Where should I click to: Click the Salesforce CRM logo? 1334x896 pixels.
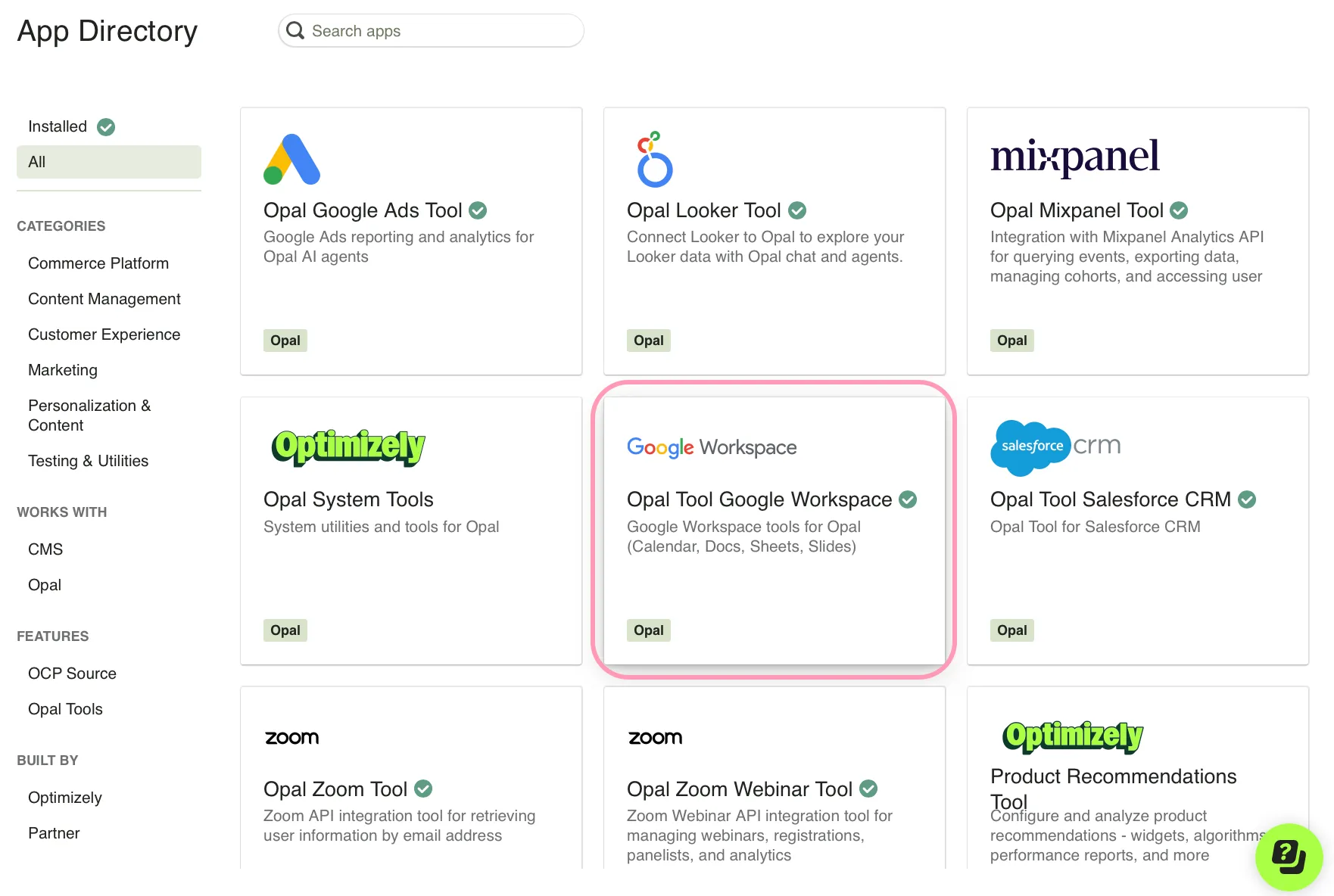point(1055,447)
